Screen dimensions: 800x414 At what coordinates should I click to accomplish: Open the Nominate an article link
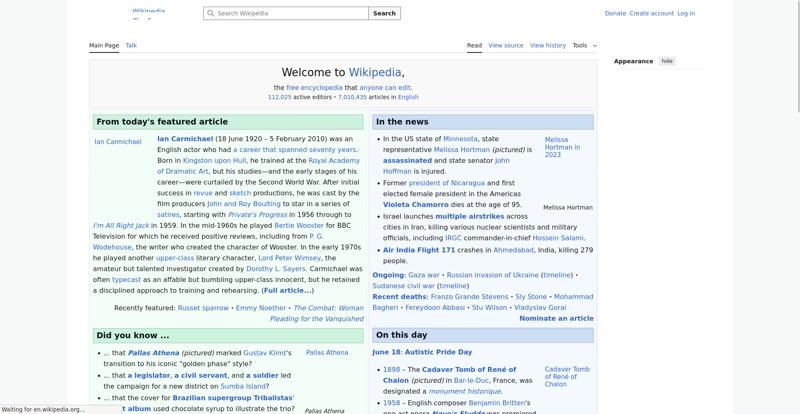556,319
